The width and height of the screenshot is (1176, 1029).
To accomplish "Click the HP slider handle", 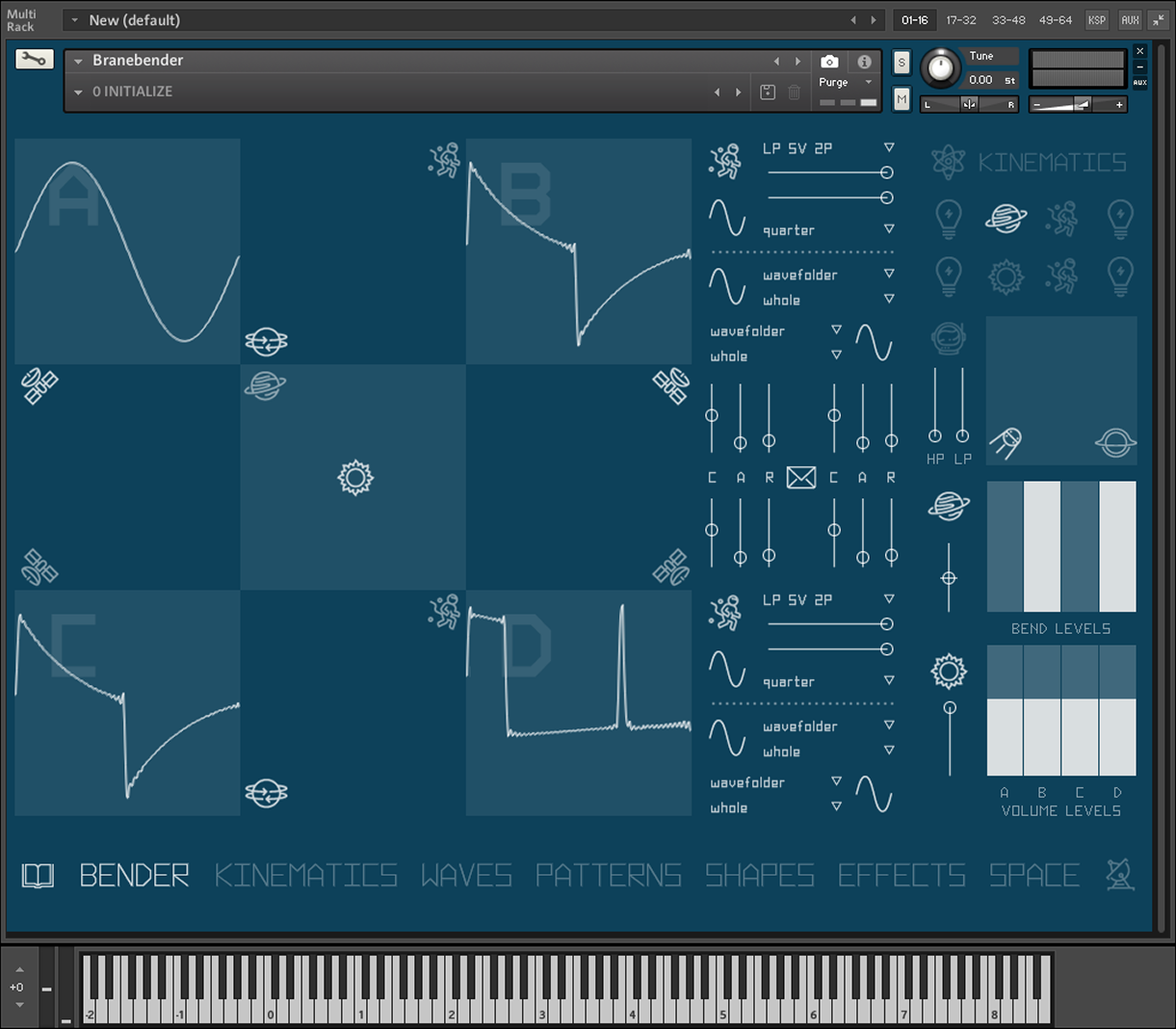I will pos(934,435).
